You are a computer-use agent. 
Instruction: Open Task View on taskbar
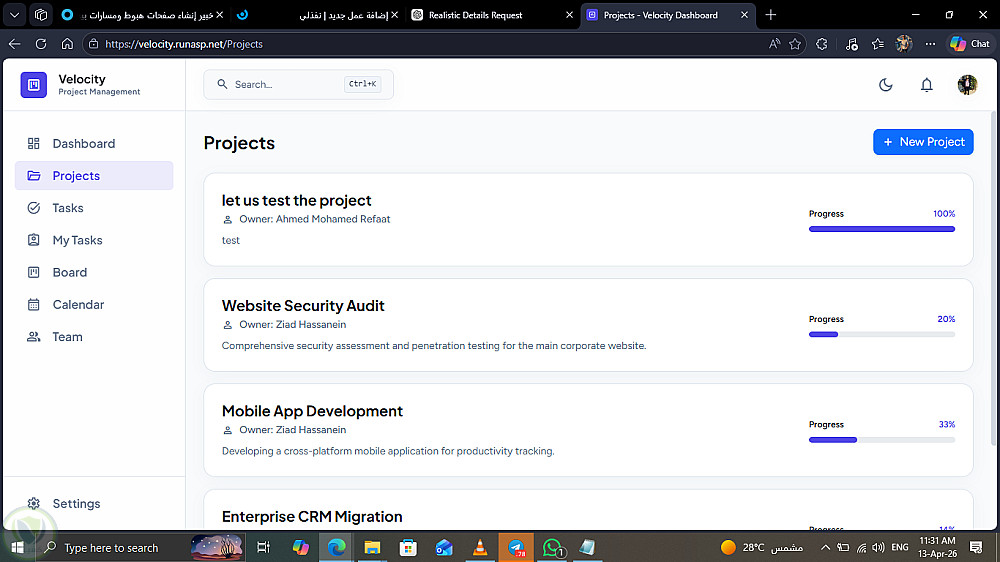click(263, 547)
